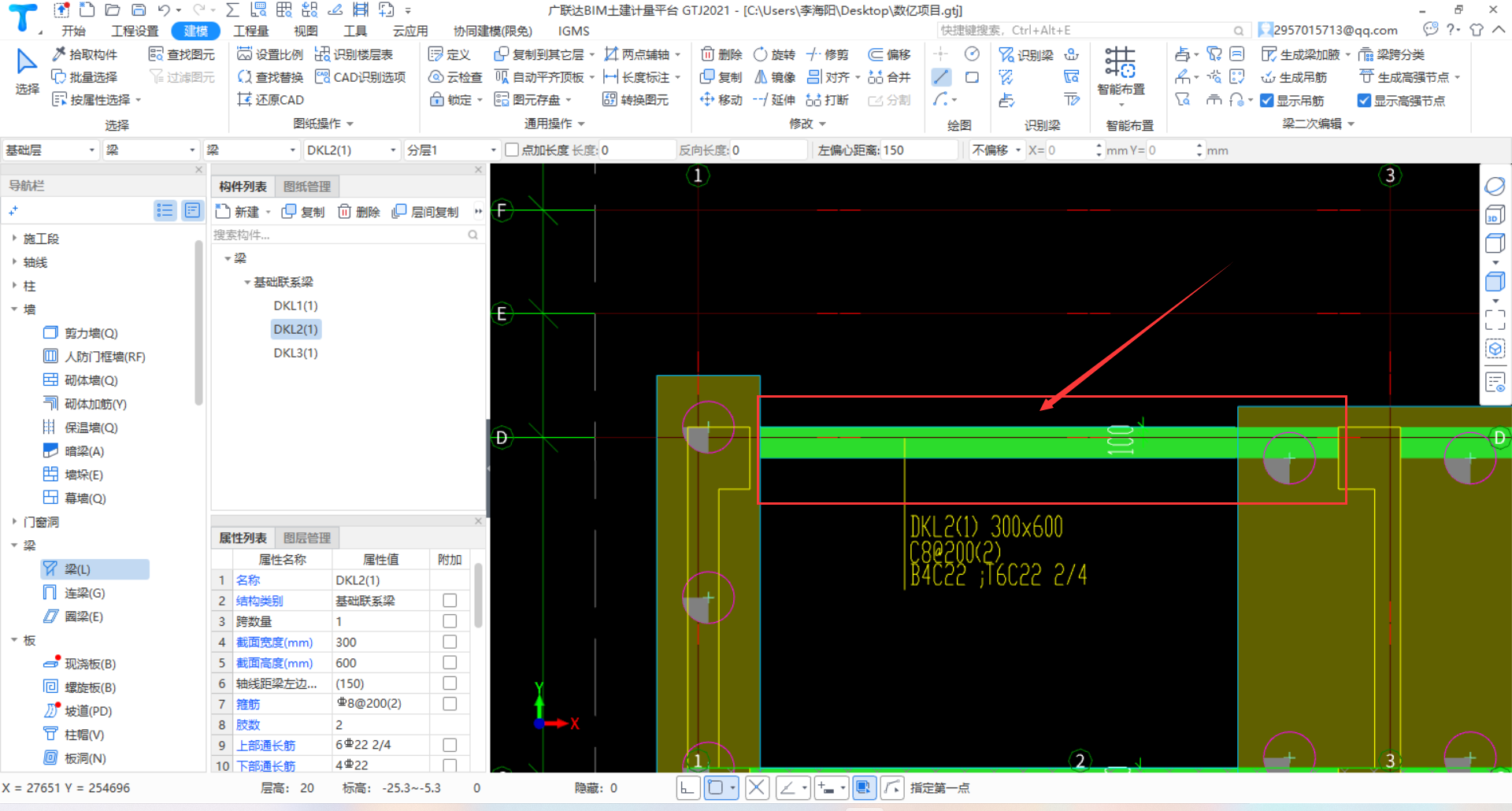Check 附加 box for 截面高度 row
1512x811 pixels.
pos(450,662)
